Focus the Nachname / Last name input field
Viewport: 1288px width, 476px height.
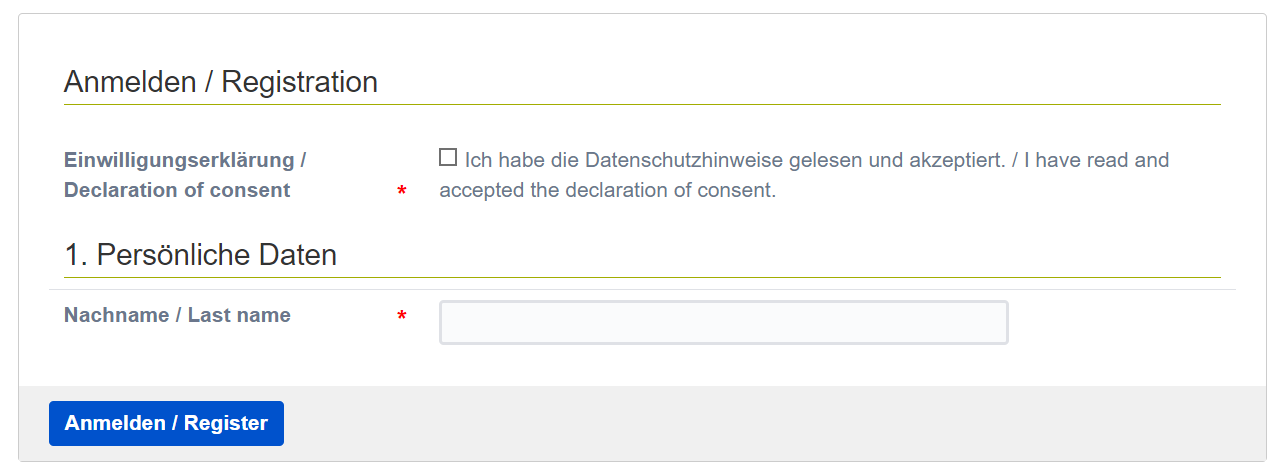coord(723,322)
